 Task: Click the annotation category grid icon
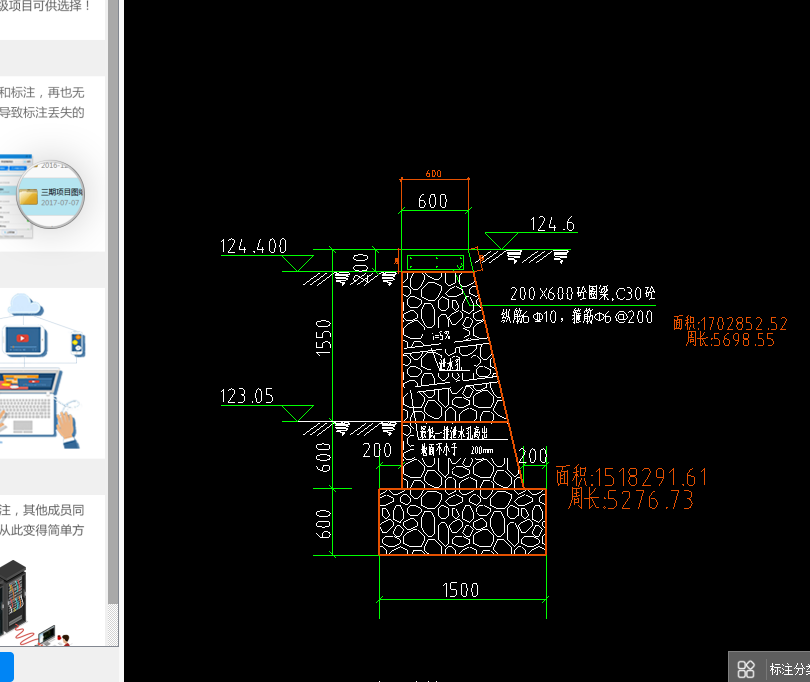(x=746, y=669)
